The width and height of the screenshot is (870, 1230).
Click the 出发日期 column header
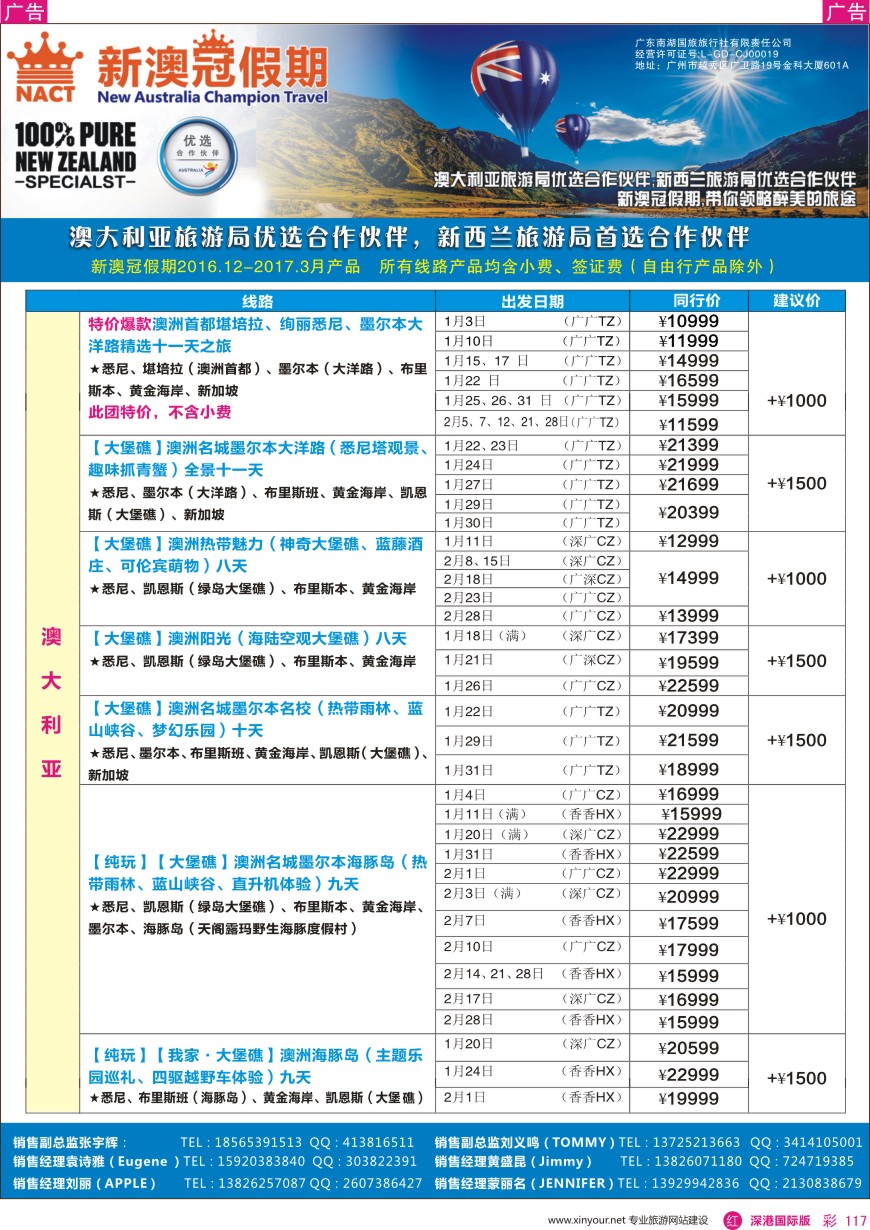[x=532, y=301]
